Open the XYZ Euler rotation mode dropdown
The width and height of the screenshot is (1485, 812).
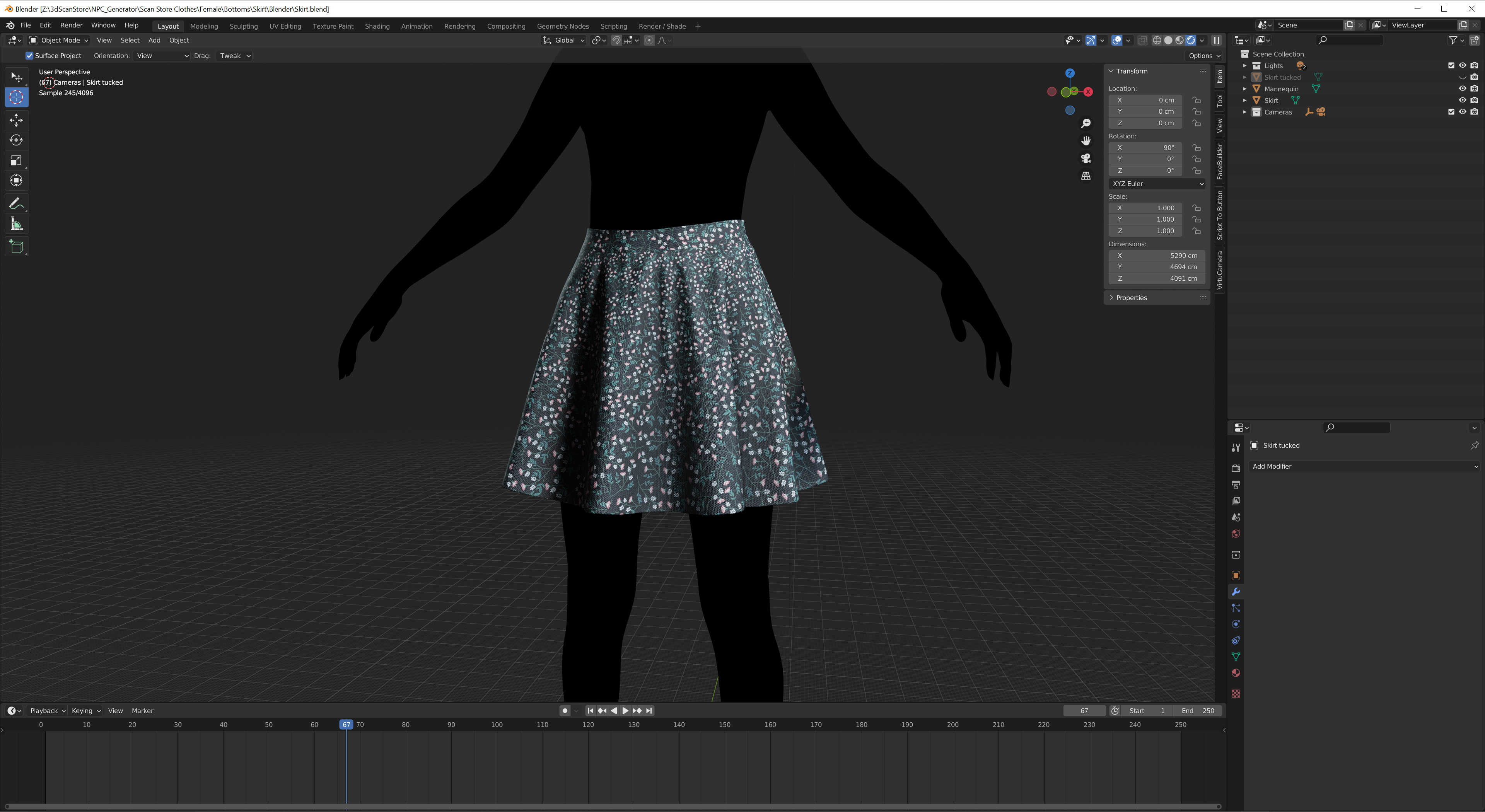[x=1156, y=183]
